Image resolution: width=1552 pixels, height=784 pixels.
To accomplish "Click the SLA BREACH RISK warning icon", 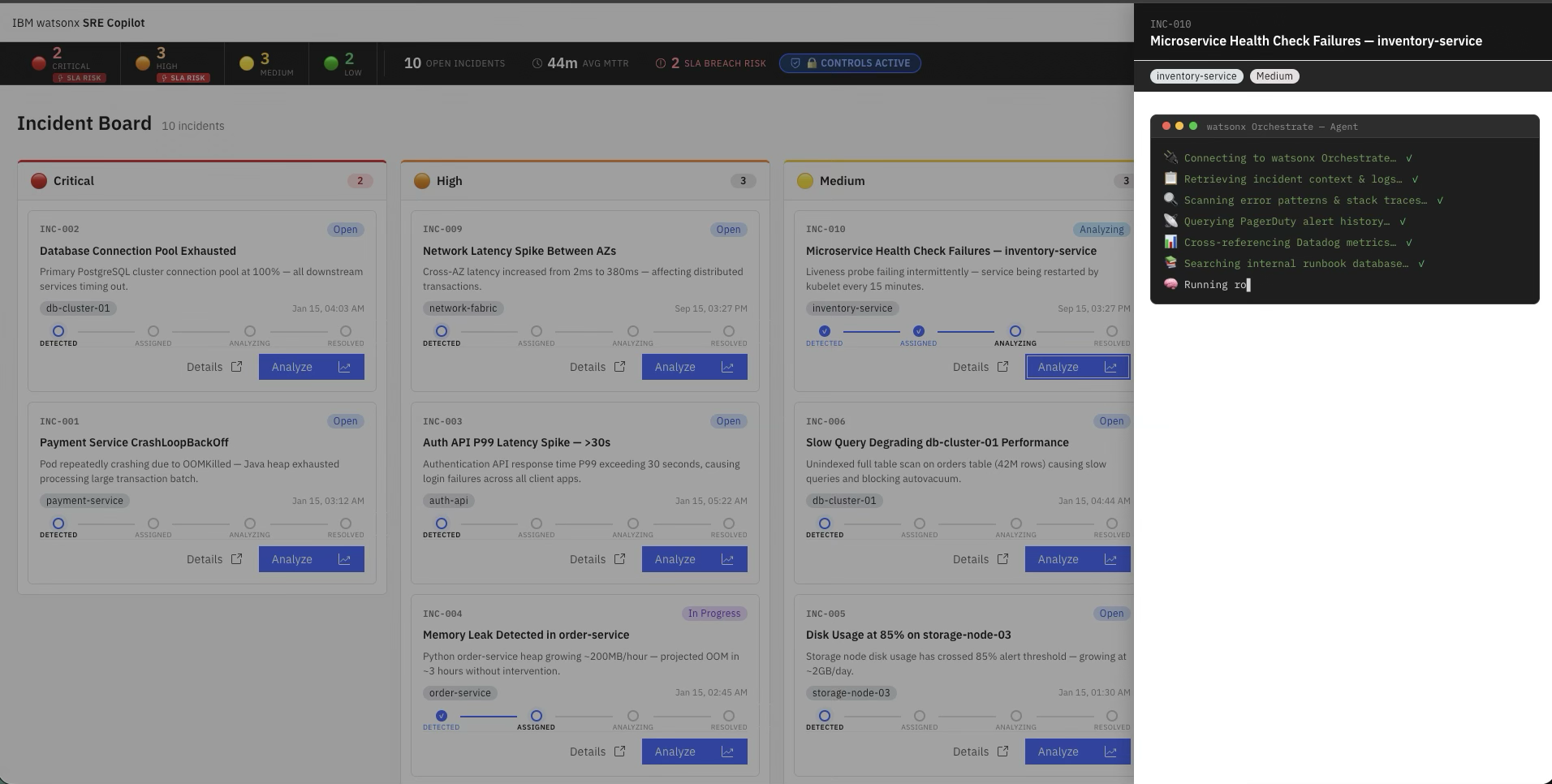I will pos(661,63).
